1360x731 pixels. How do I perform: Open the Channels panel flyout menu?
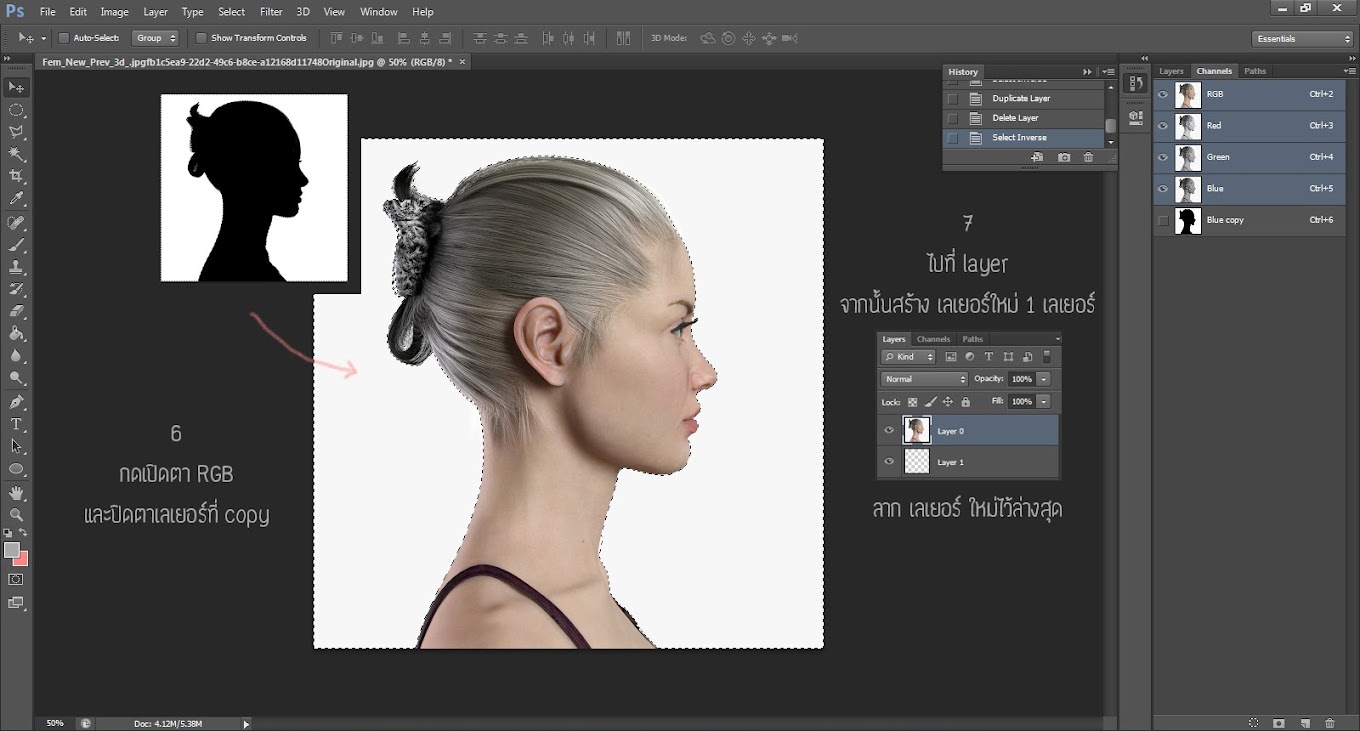coord(1350,71)
